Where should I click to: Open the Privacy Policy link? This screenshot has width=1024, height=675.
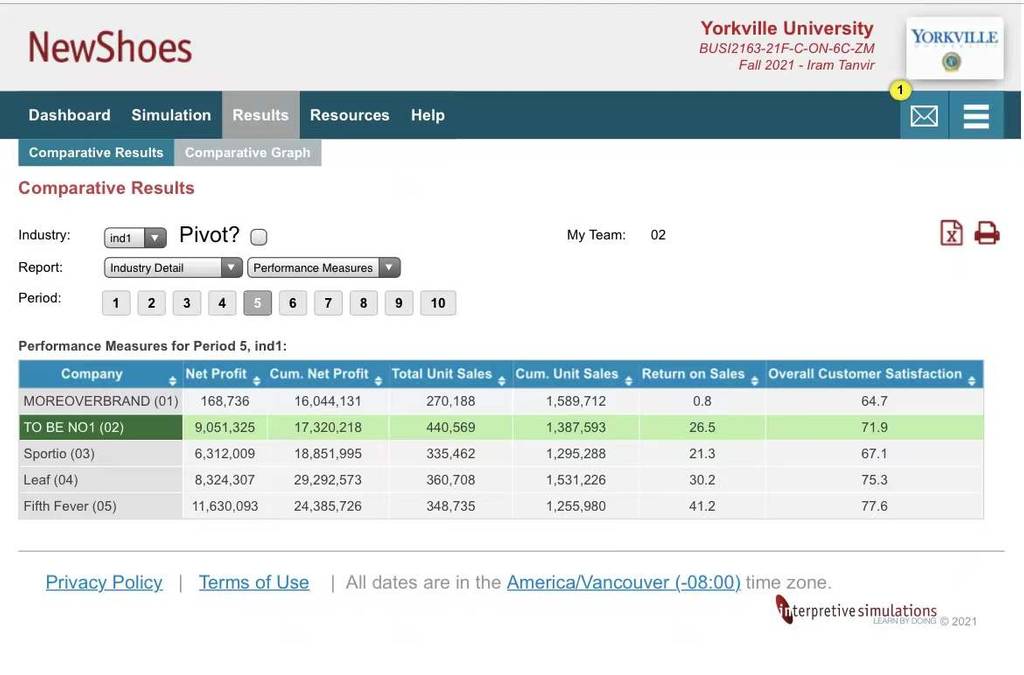[x=104, y=582]
